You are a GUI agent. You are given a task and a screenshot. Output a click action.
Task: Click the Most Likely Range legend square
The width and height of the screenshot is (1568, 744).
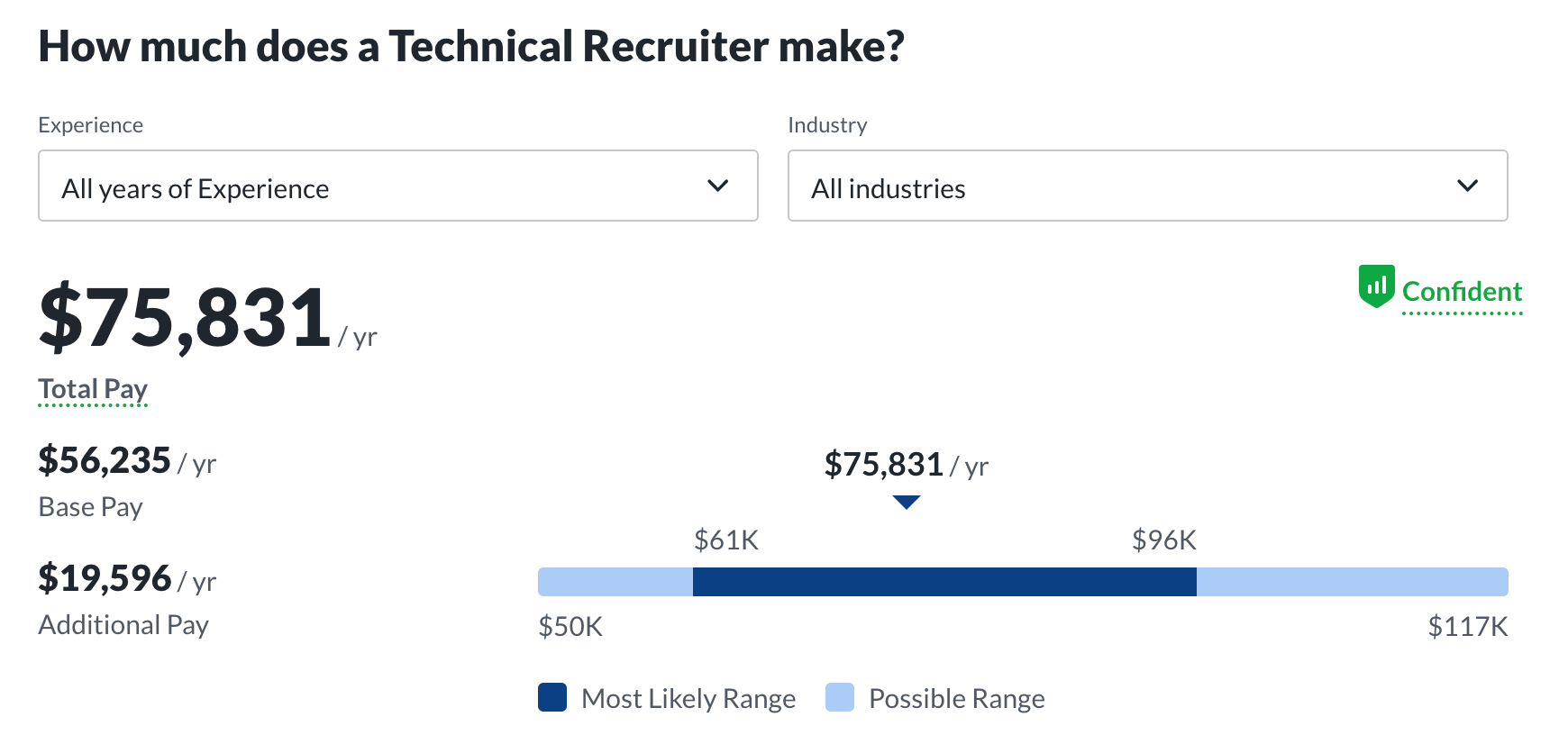(x=552, y=697)
